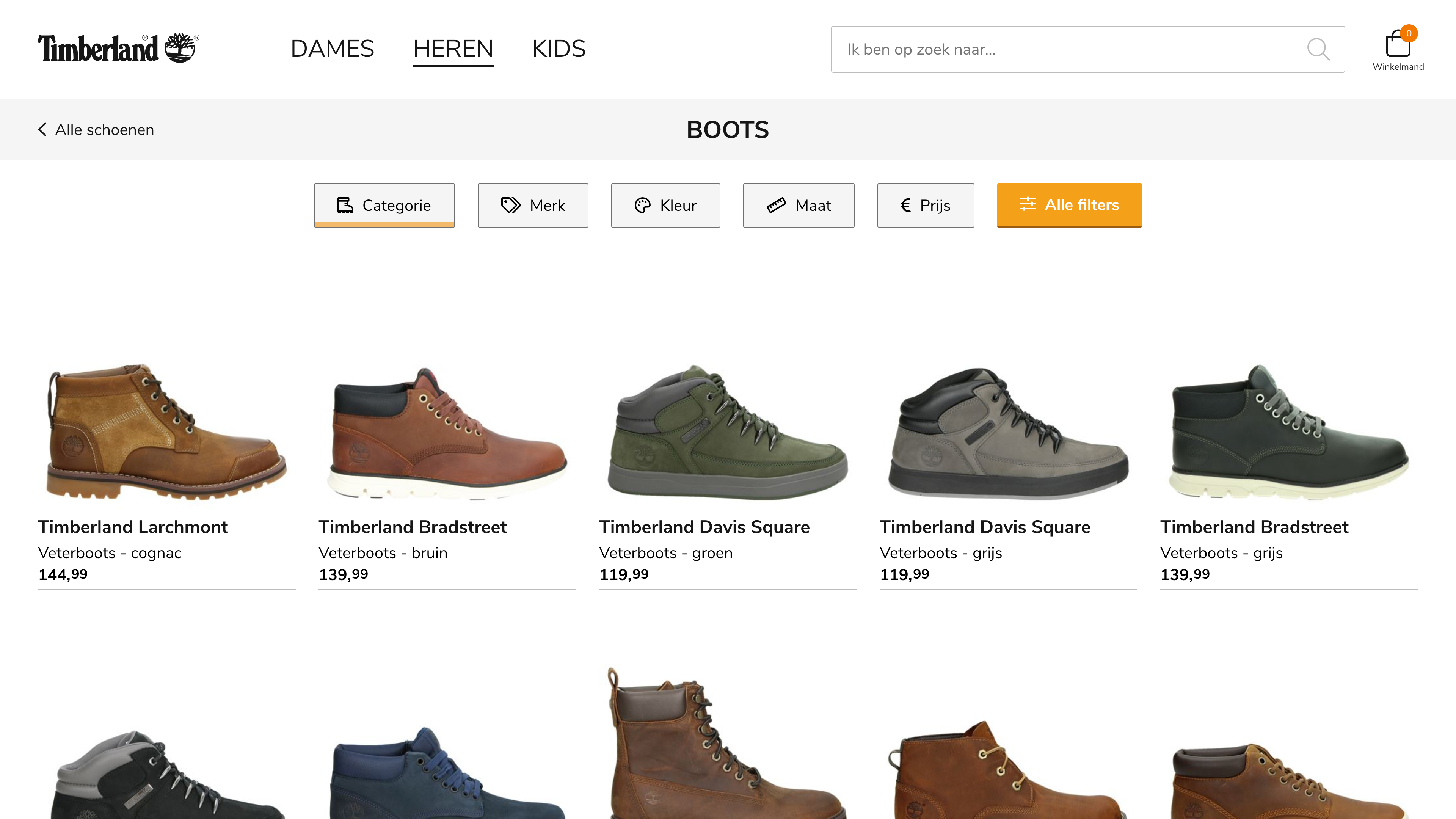This screenshot has height=819, width=1456.
Task: Open Timberland Larchmont product title link
Action: 133,527
